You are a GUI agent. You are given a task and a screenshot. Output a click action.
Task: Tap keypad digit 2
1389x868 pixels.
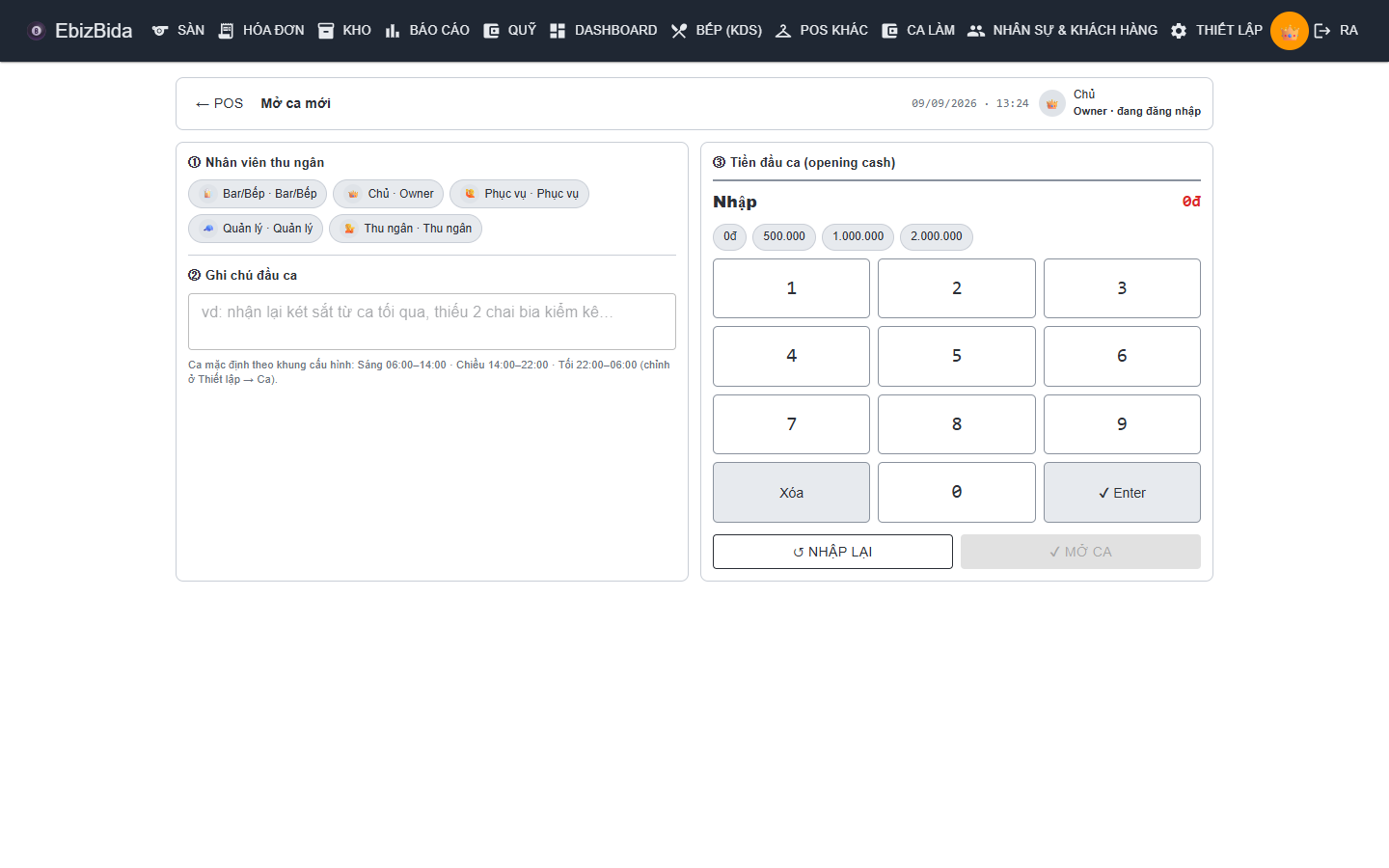(957, 288)
